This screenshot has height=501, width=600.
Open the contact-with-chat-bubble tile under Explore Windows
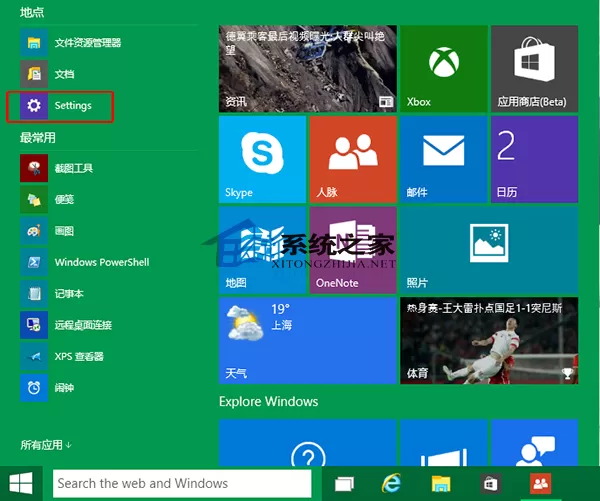[535, 443]
